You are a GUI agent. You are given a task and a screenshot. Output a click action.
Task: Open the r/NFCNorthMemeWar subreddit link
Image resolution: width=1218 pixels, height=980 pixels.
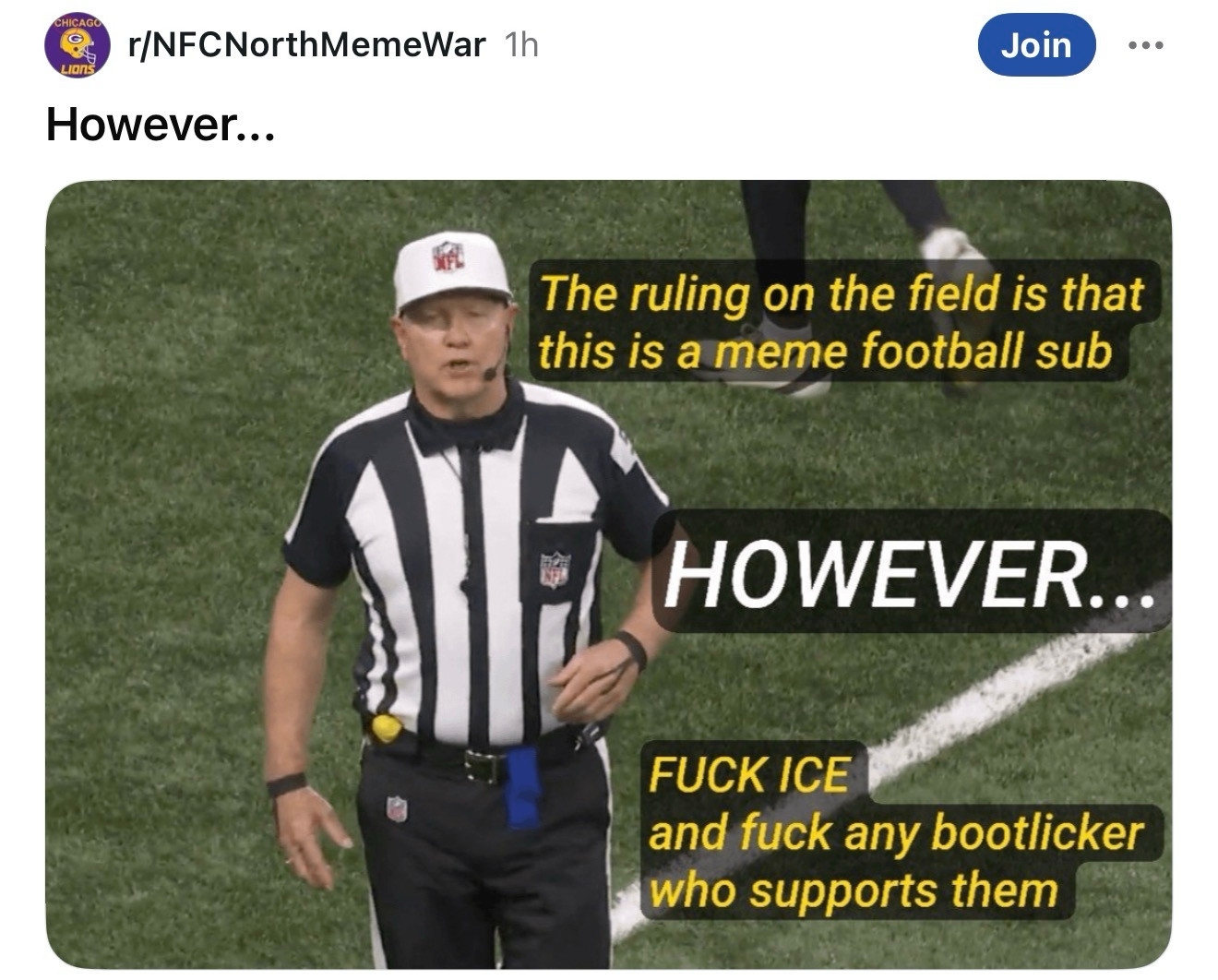click(x=307, y=44)
